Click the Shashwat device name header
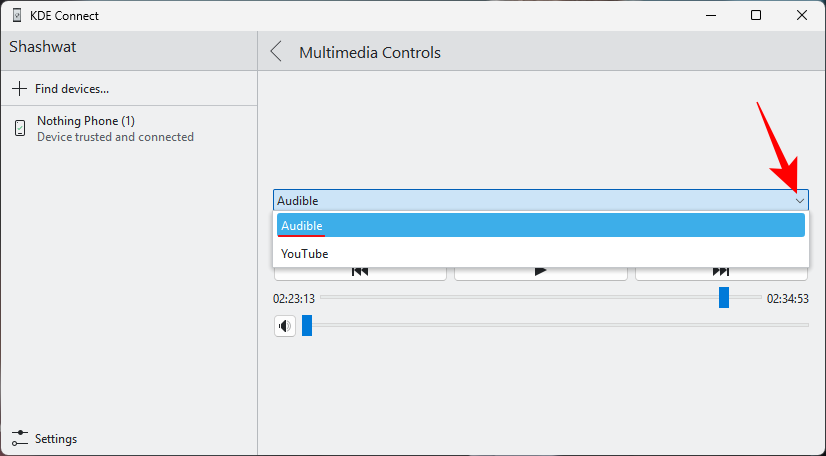This screenshot has width=826, height=456. [43, 47]
